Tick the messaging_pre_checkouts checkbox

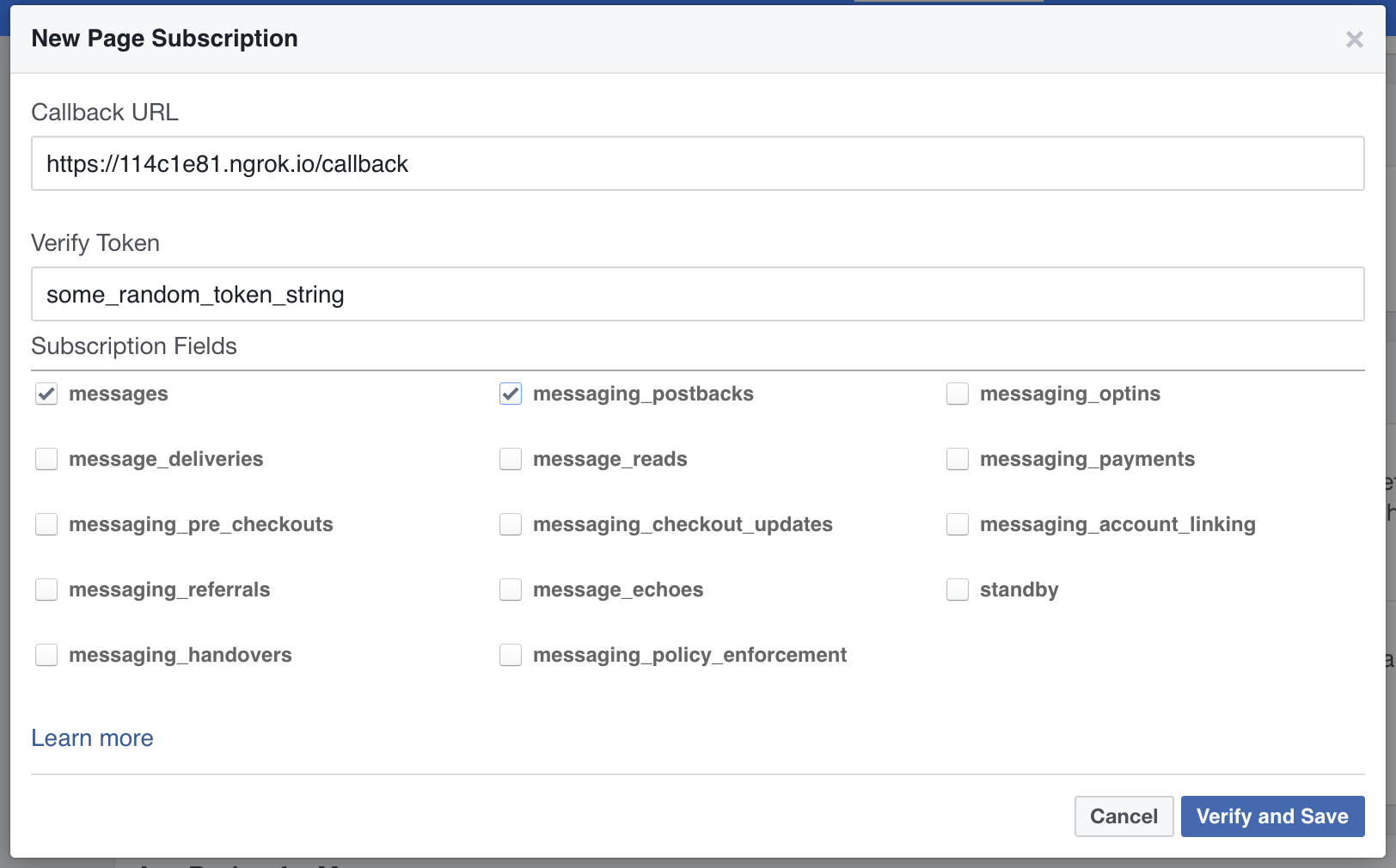tap(46, 524)
